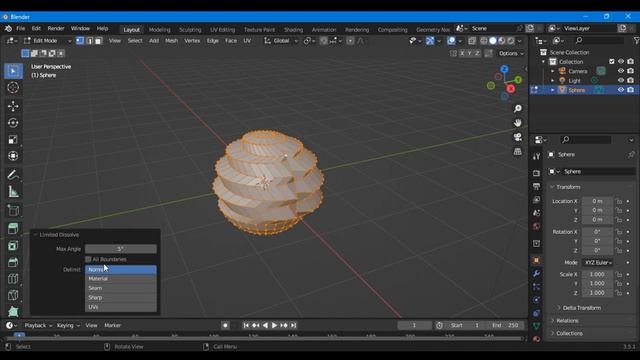This screenshot has height=360, width=640.
Task: Open the Material properties tab
Action: coord(536,339)
